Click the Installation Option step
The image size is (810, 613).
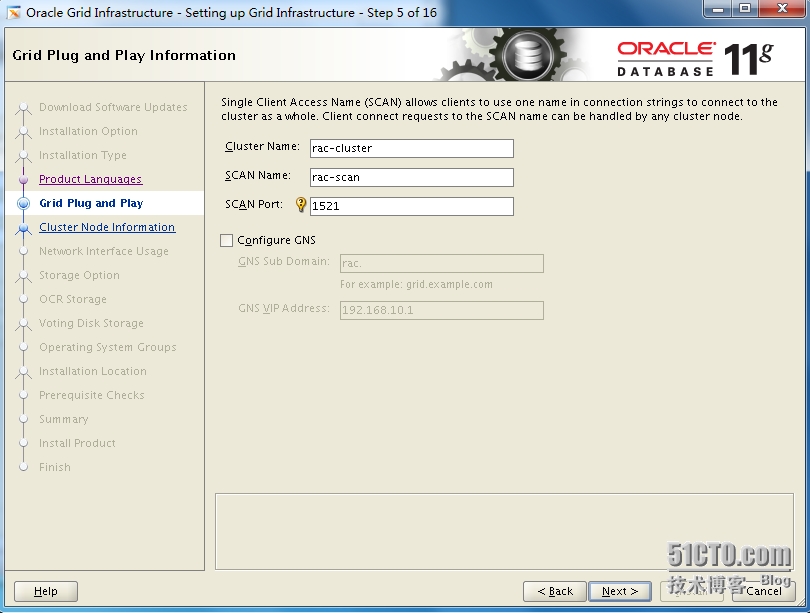tap(88, 131)
